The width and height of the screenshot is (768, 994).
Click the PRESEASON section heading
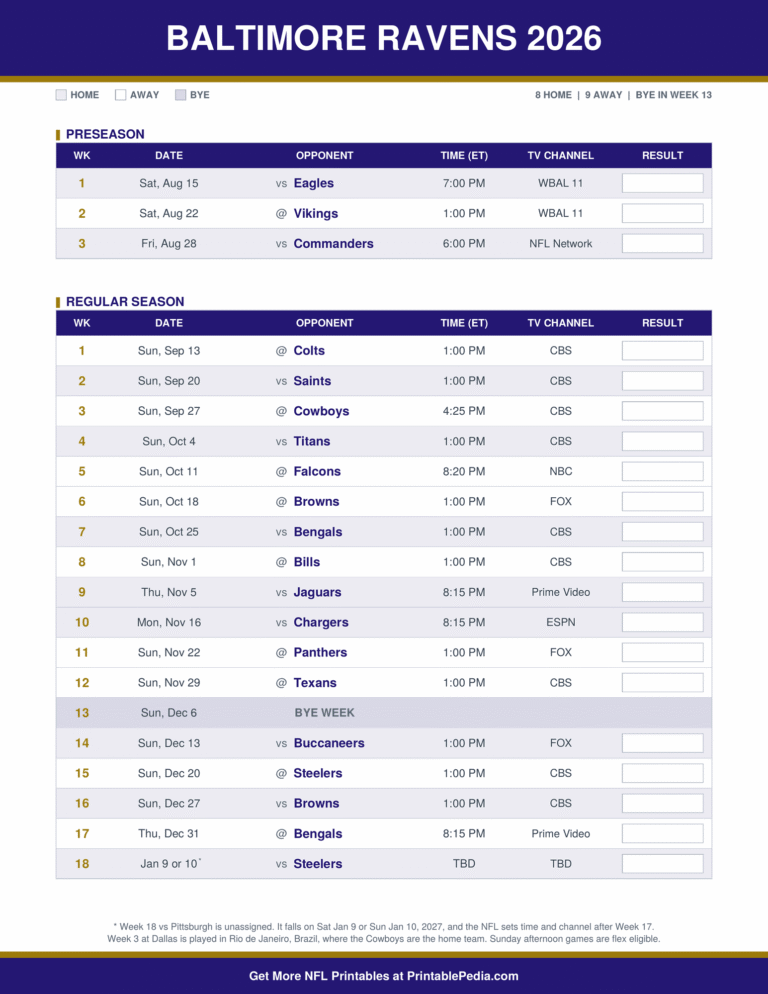[105, 134]
